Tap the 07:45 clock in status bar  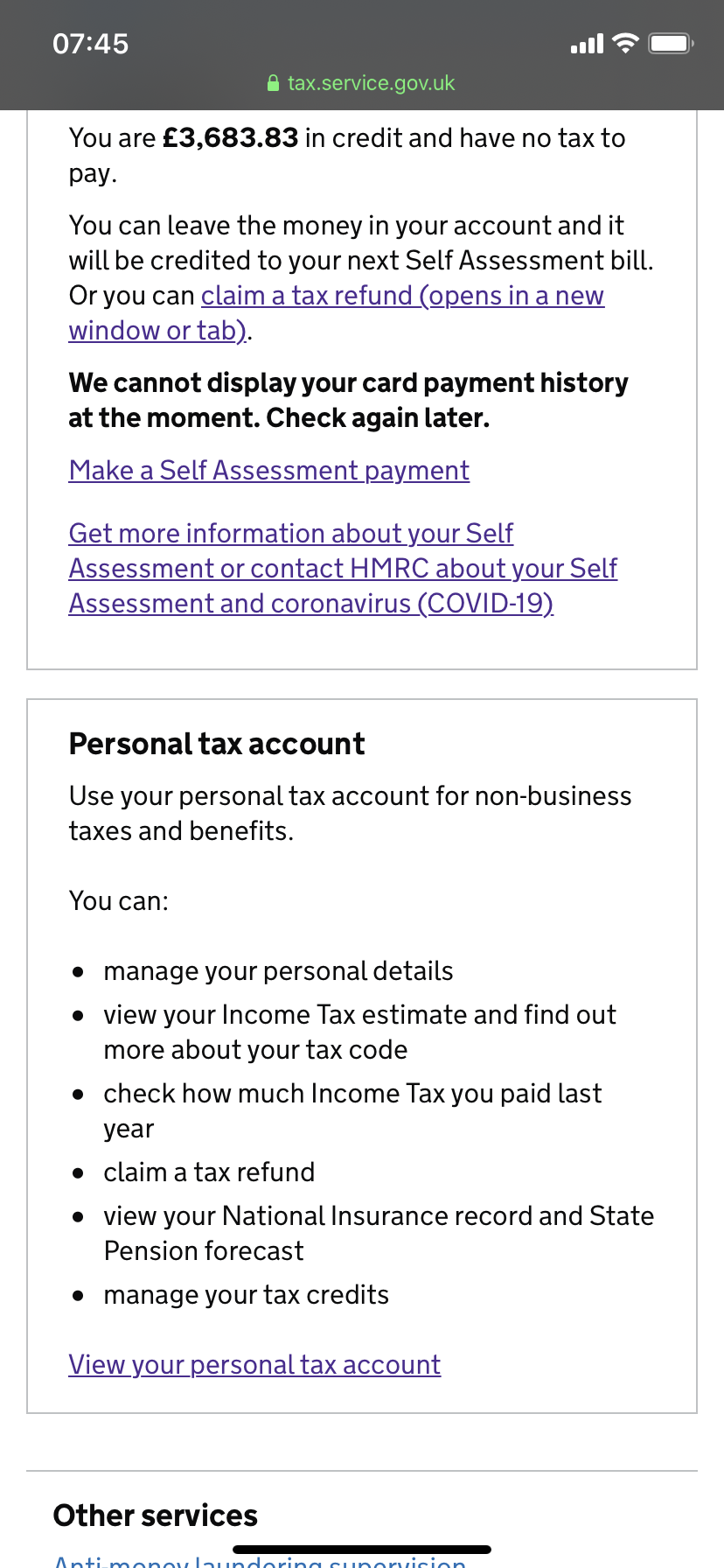coord(90,43)
